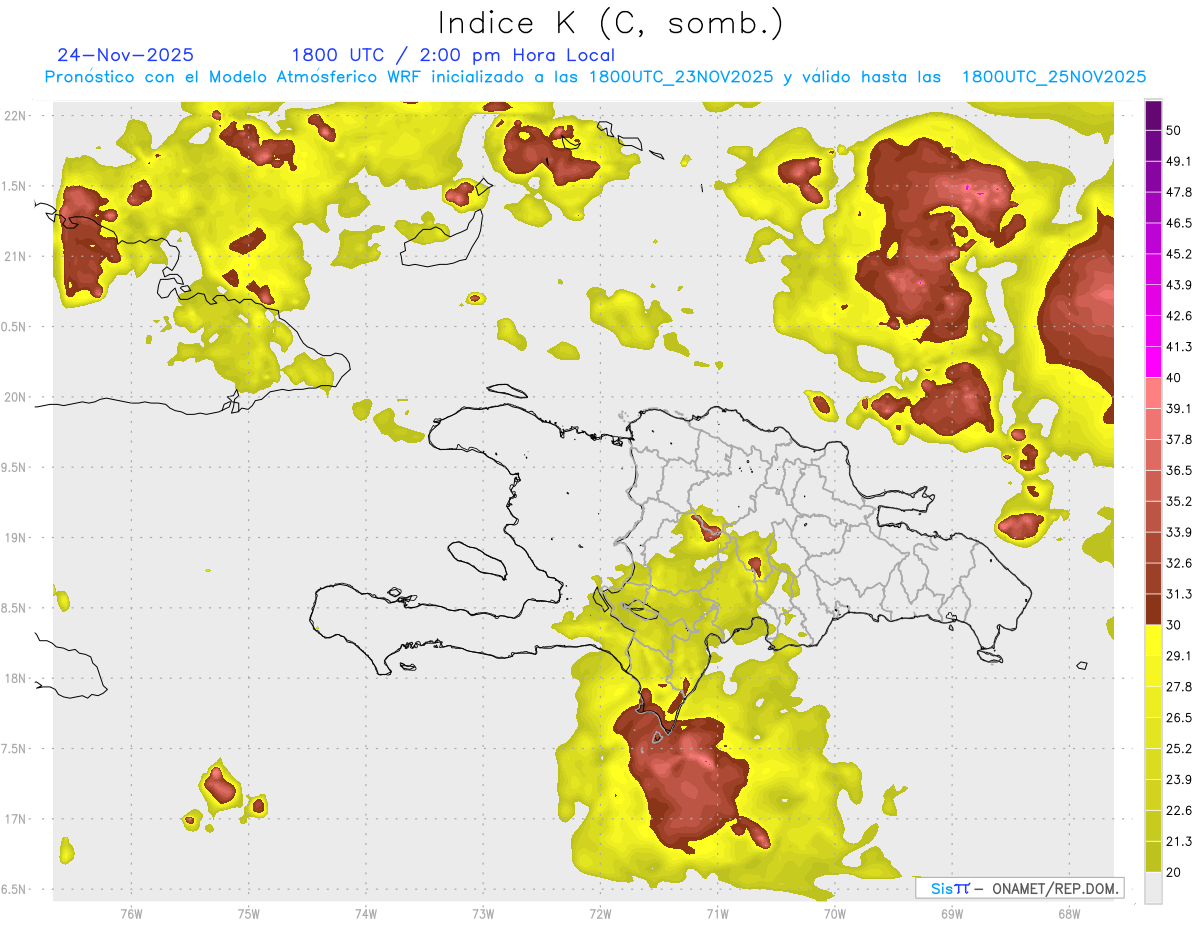Screen dimensions: 1200x927
Task: Click the '69W' longitude label
Action: 951,913
